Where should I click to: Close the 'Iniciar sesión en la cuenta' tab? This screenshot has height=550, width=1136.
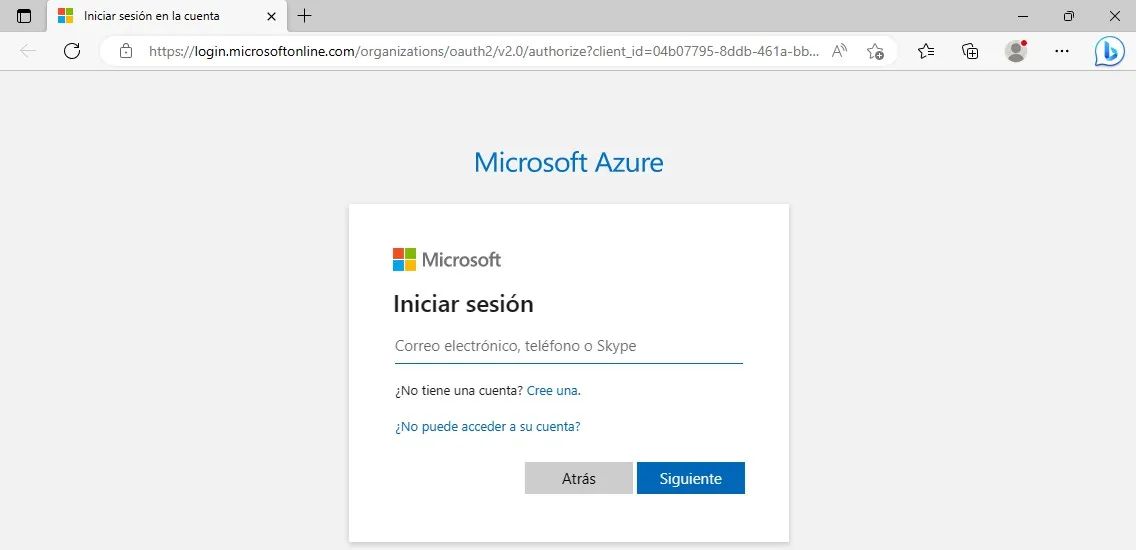[271, 16]
